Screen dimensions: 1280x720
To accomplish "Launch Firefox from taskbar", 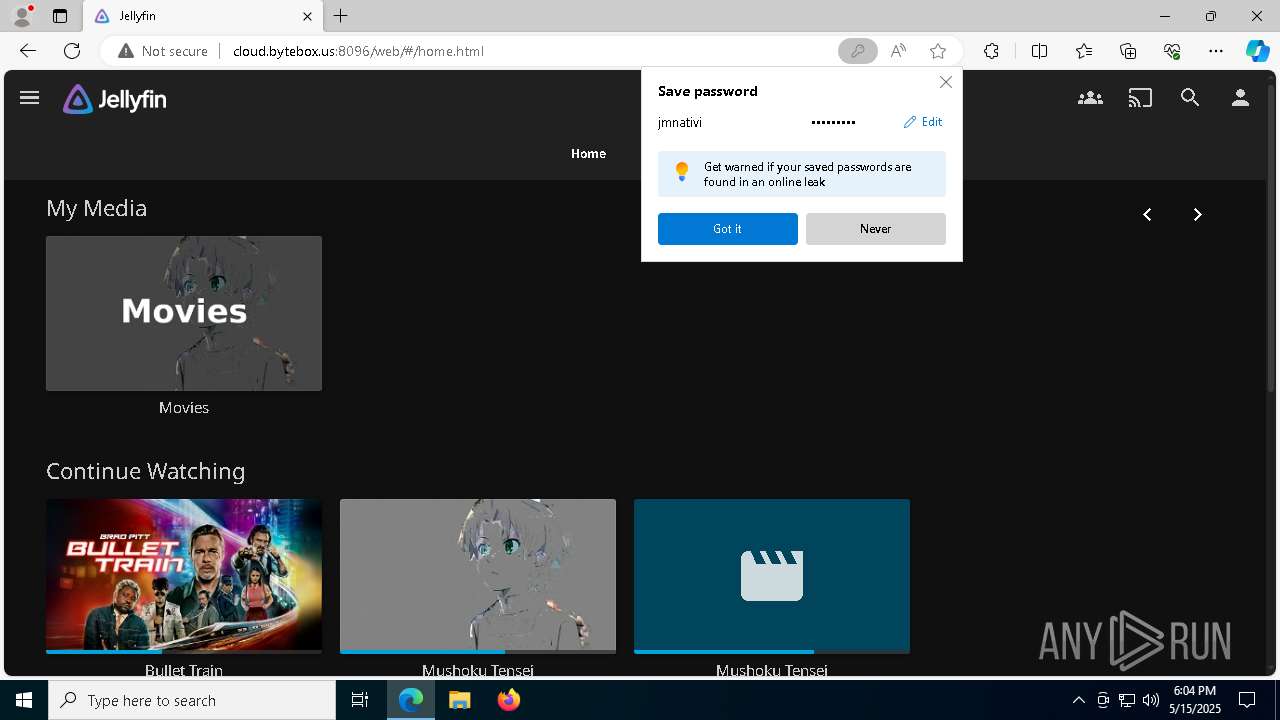I will click(509, 700).
